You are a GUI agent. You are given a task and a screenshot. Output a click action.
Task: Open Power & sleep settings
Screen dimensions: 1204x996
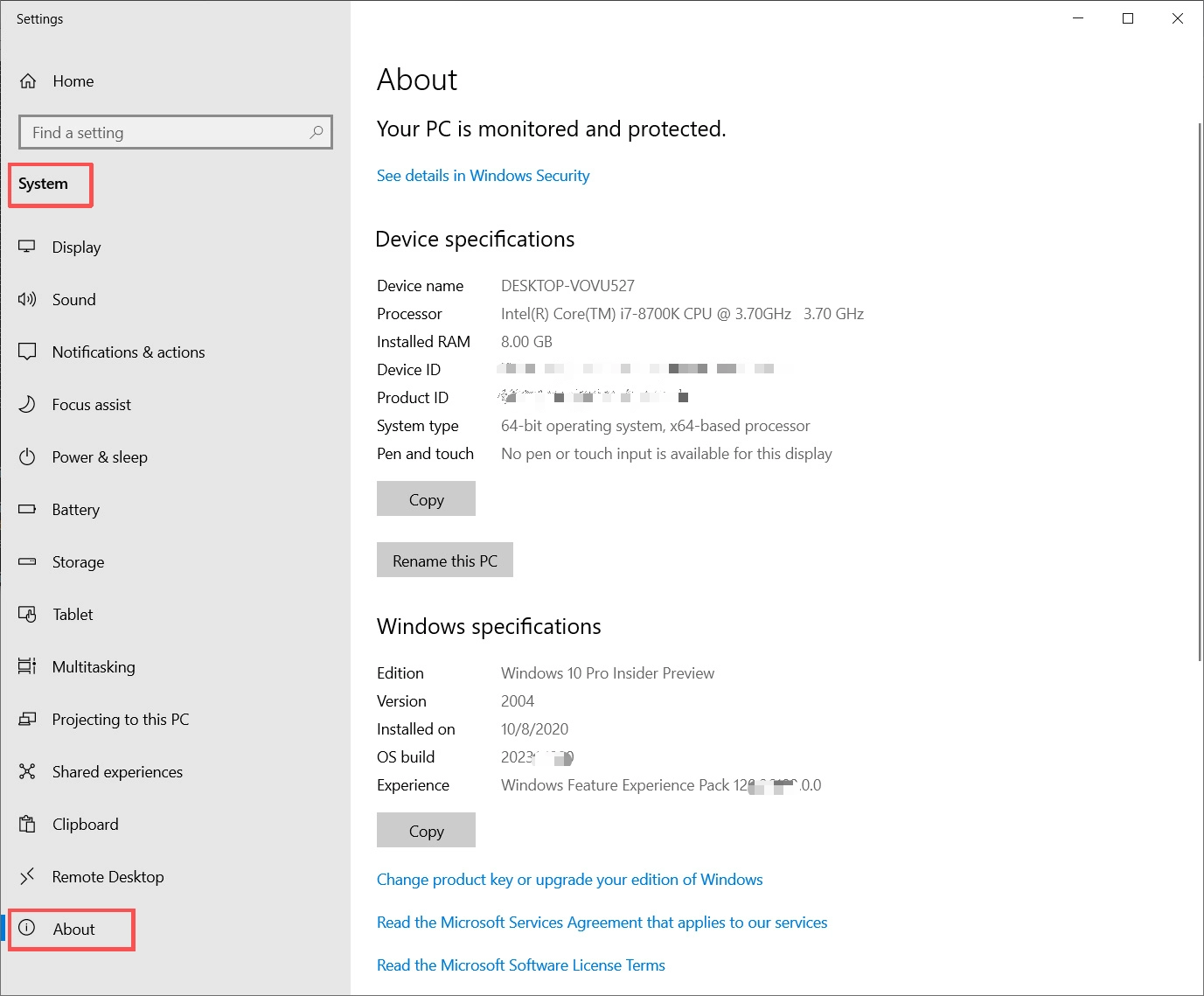175,457
